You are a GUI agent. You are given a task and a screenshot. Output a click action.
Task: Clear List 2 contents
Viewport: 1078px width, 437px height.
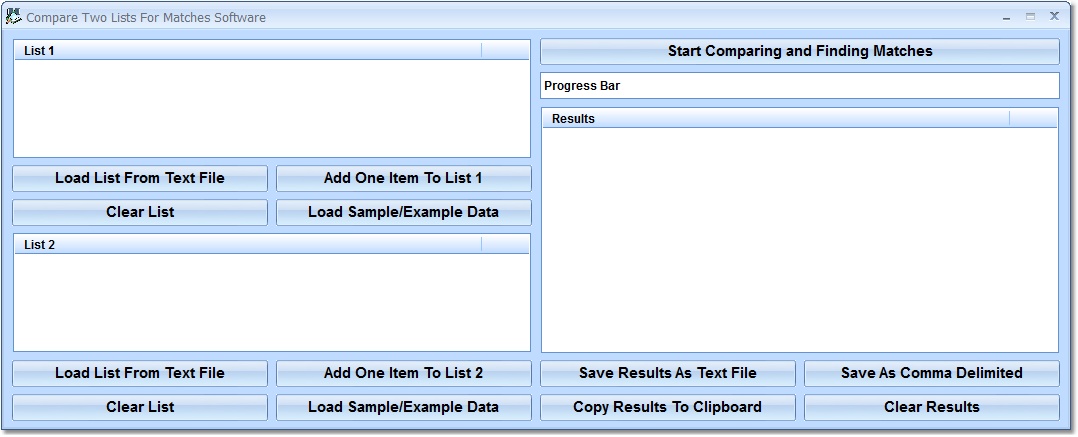click(140, 407)
